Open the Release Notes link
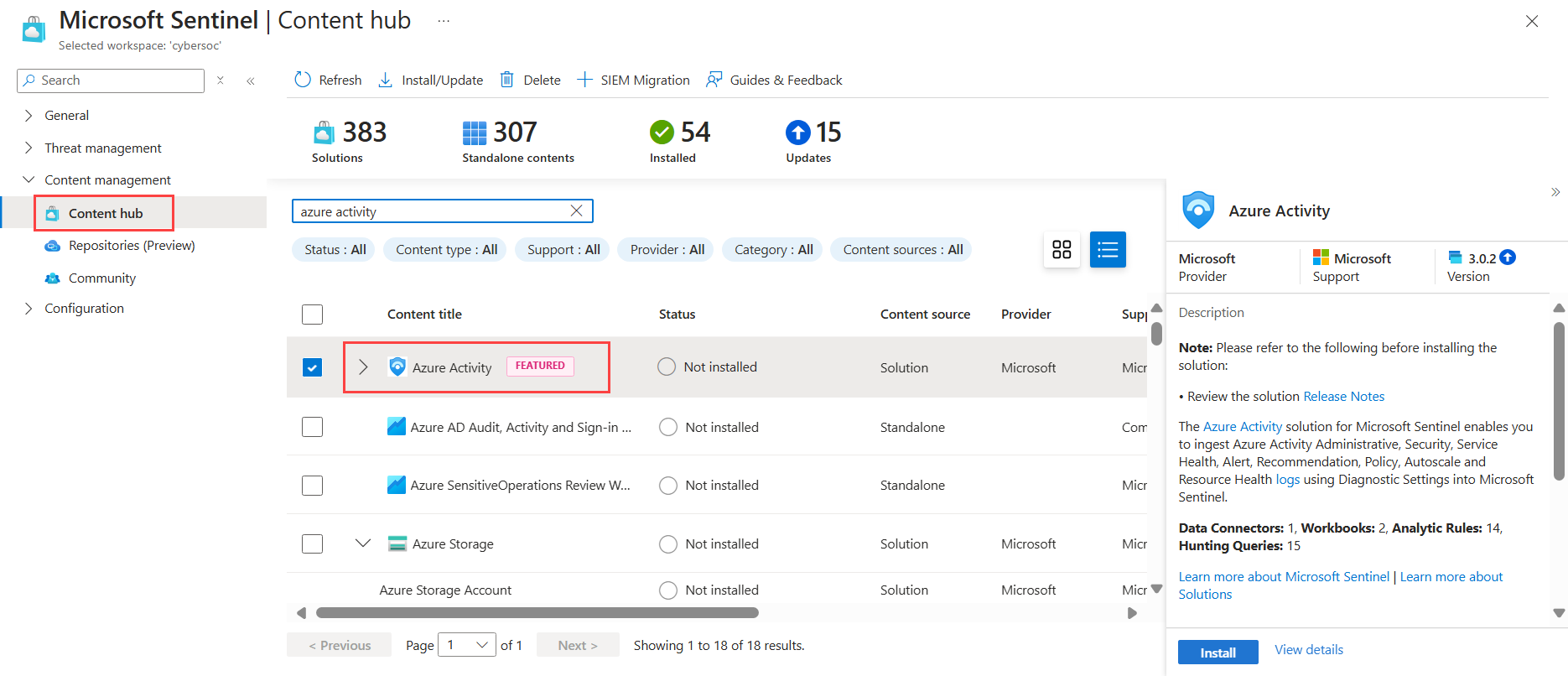 point(1343,396)
